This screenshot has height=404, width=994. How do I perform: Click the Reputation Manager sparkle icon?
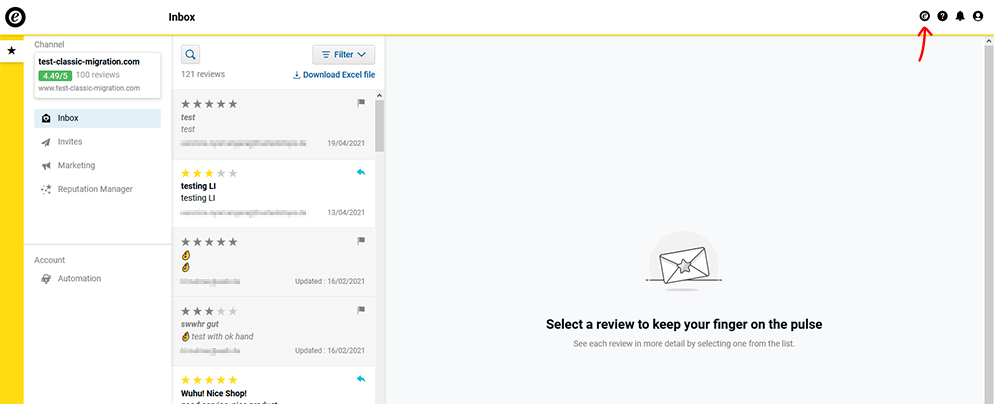46,189
